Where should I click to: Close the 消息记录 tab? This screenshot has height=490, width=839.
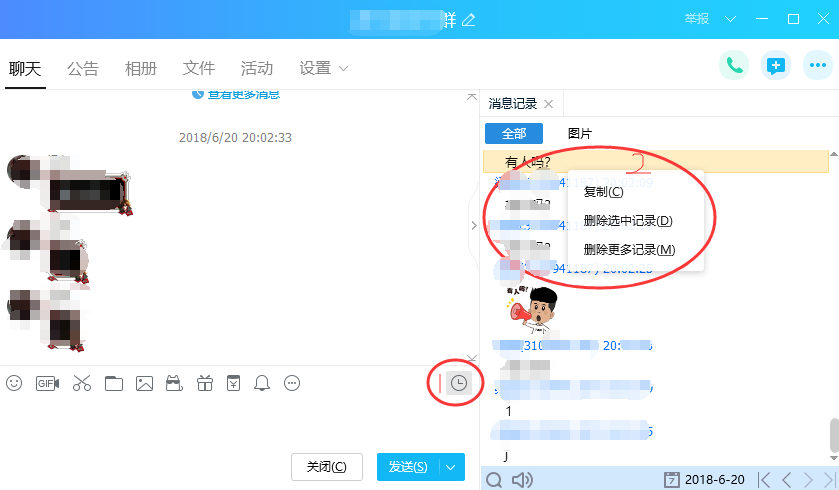pos(548,104)
